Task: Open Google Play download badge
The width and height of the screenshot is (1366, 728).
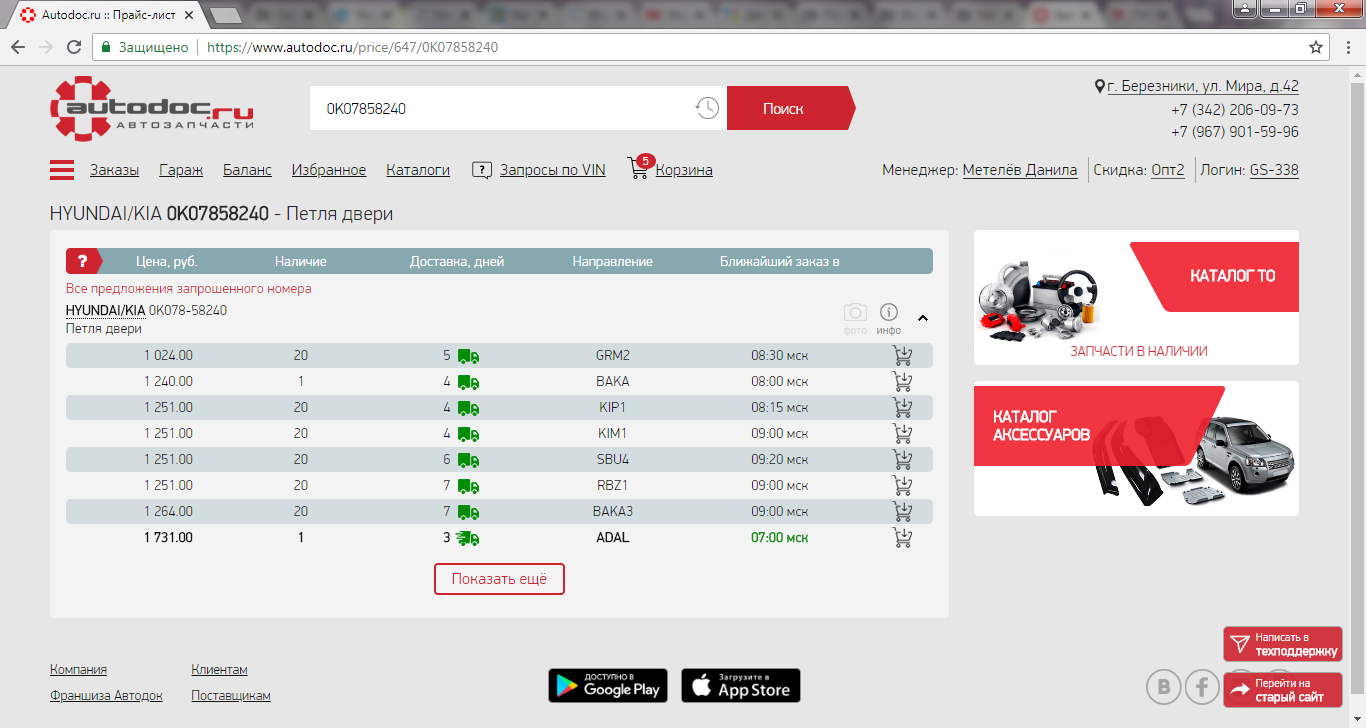Action: point(608,685)
